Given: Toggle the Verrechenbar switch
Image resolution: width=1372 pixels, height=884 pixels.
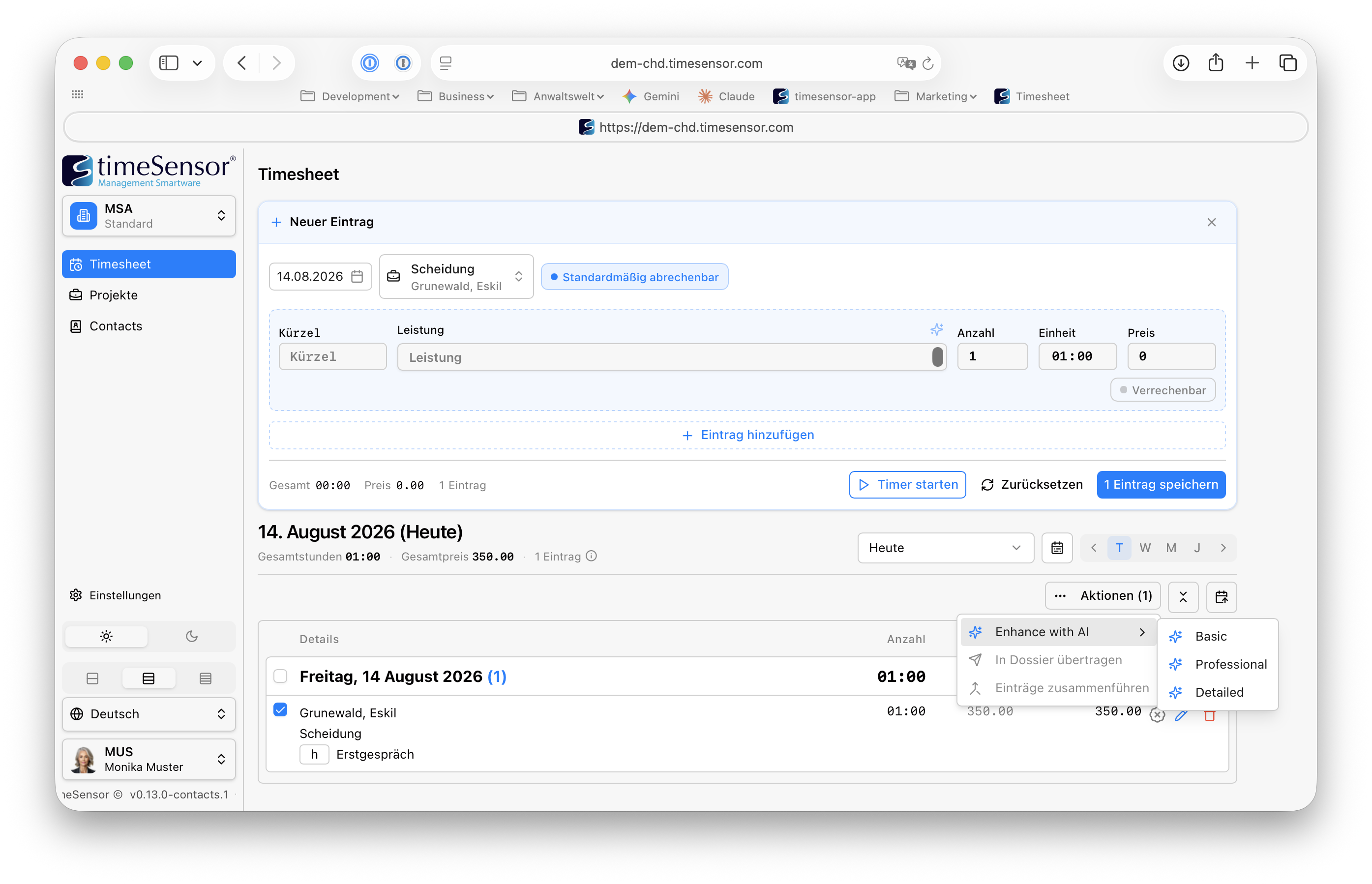Looking at the screenshot, I should (x=1163, y=390).
